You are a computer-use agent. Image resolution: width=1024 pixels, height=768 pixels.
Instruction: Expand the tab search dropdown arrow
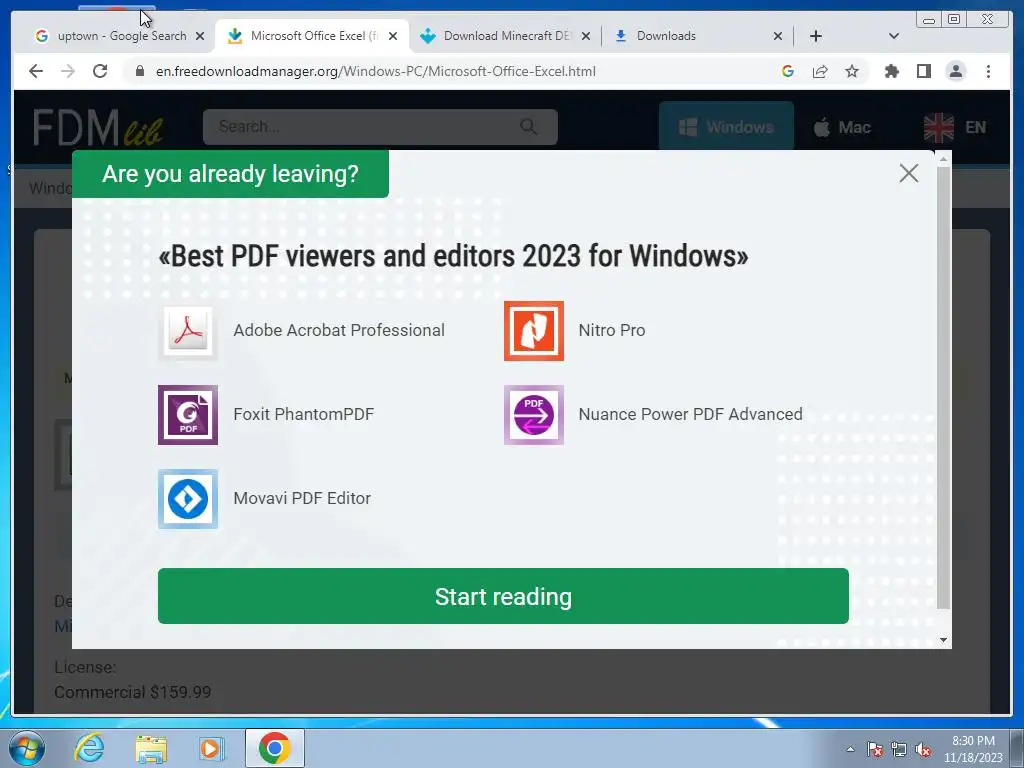pyautogui.click(x=894, y=36)
